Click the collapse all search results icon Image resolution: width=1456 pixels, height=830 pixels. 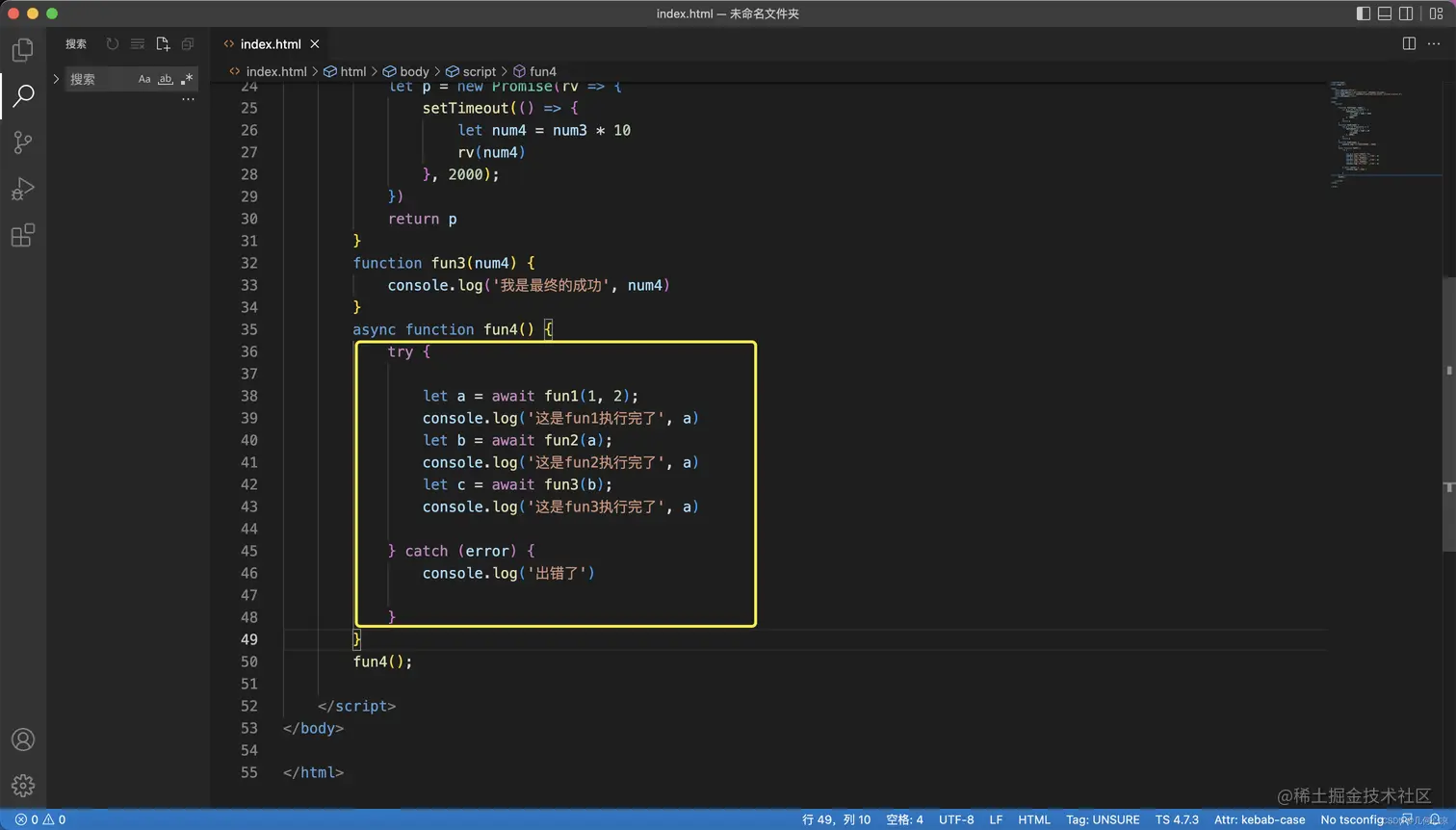point(188,43)
